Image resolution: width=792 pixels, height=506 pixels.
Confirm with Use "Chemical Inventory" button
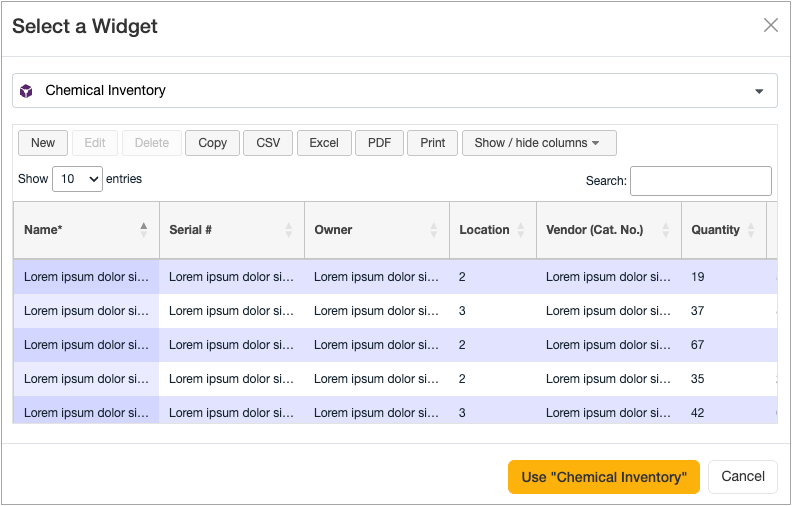coord(603,477)
